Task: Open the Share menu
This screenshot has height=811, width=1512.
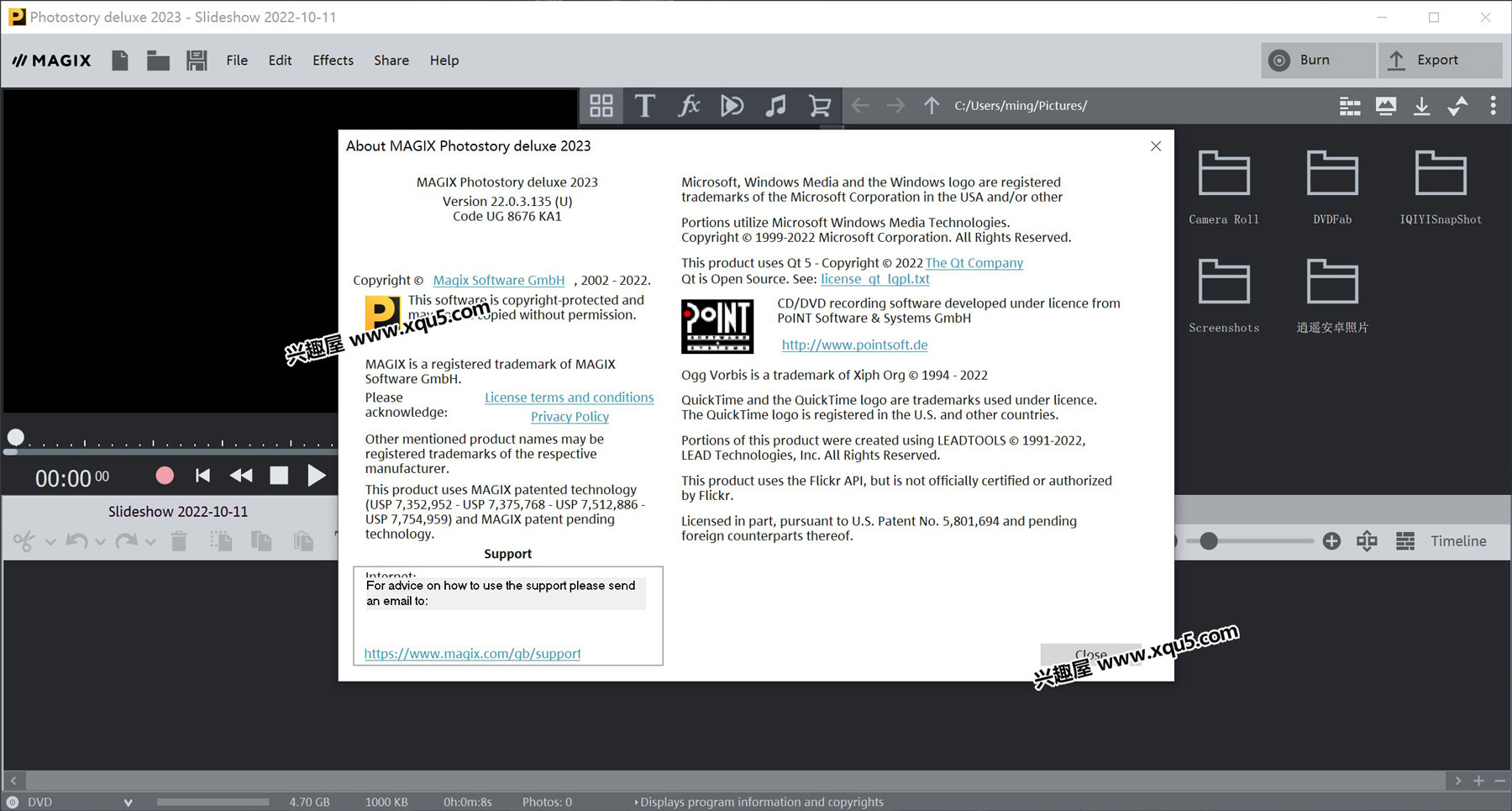Action: [391, 61]
